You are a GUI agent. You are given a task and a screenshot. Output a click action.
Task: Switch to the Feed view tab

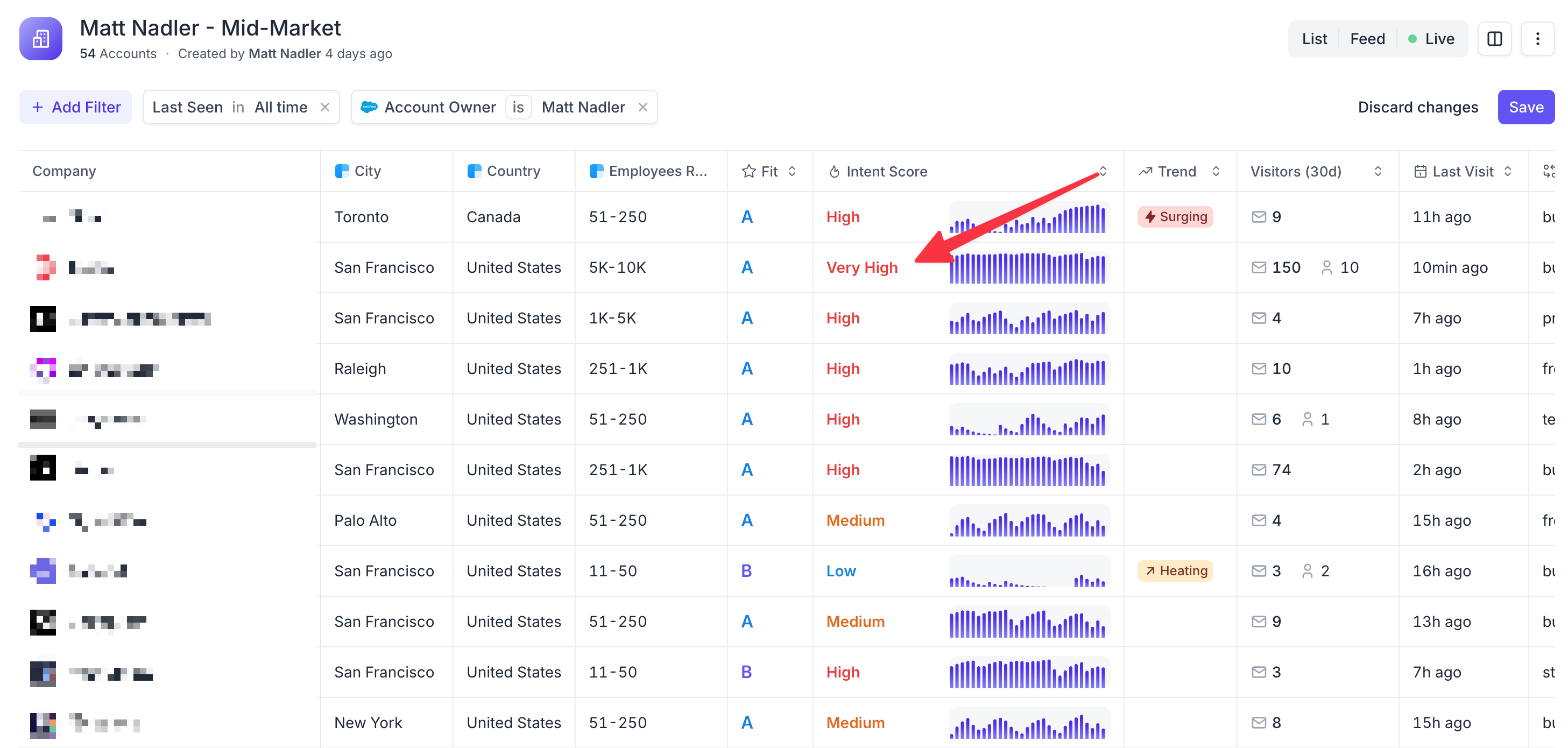coord(1367,39)
